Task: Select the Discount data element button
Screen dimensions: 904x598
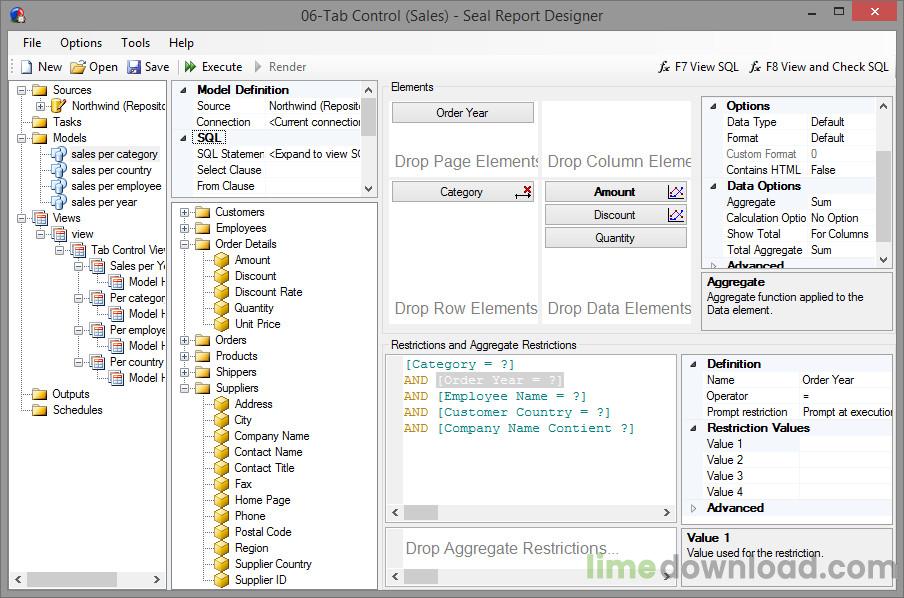Action: [615, 215]
